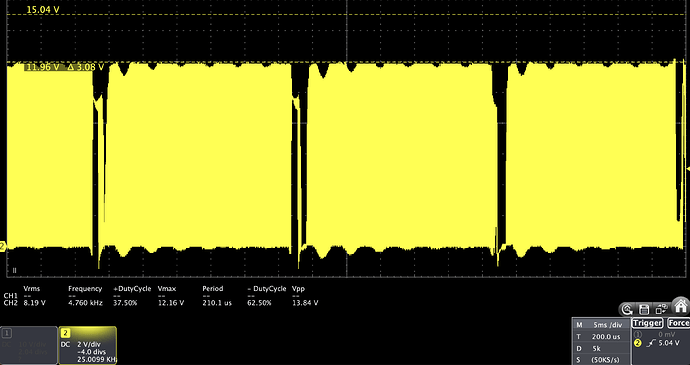Viewport: 690px width, 365px height.
Task: Click the 37.50% duty cycle value
Action: (125, 303)
